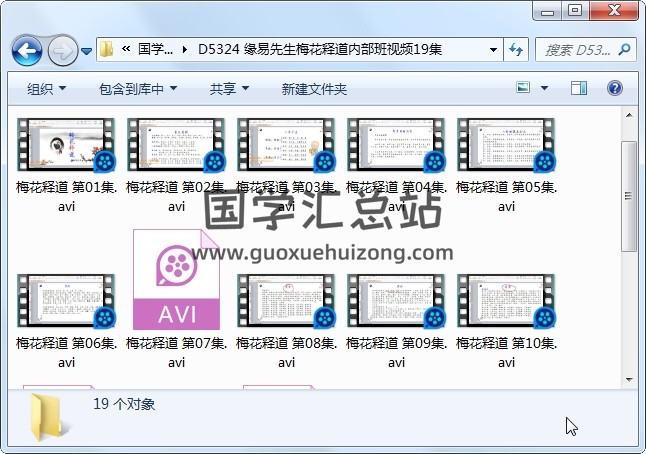Image resolution: width=646 pixels, height=454 pixels.
Task: Minimize the Explorer window
Action: point(548,10)
